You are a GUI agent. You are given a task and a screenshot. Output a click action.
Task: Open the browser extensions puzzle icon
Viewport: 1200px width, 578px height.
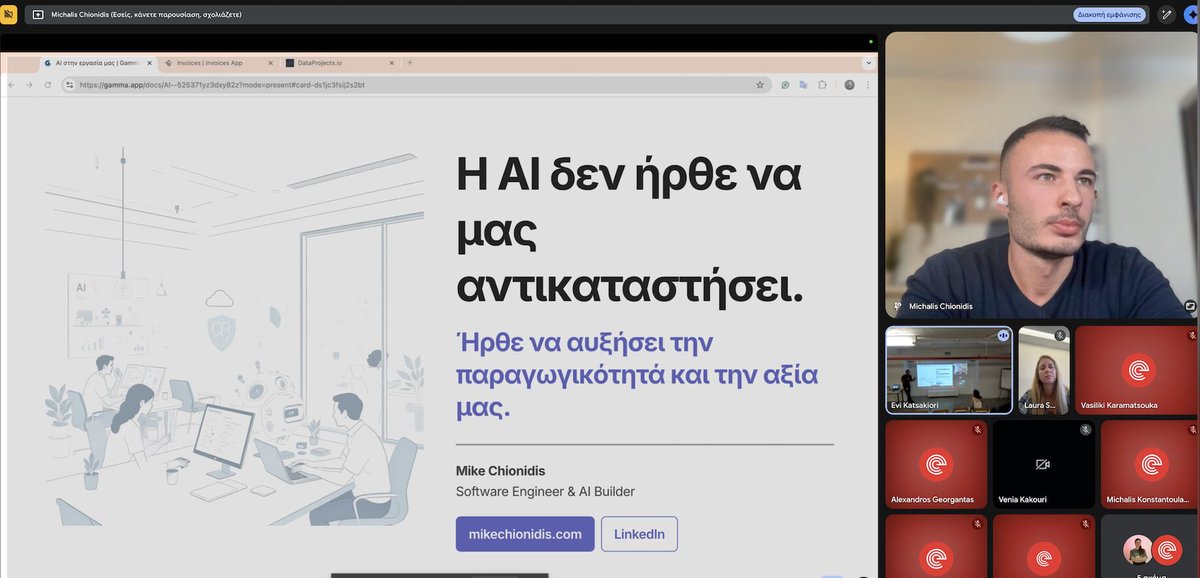(822, 85)
